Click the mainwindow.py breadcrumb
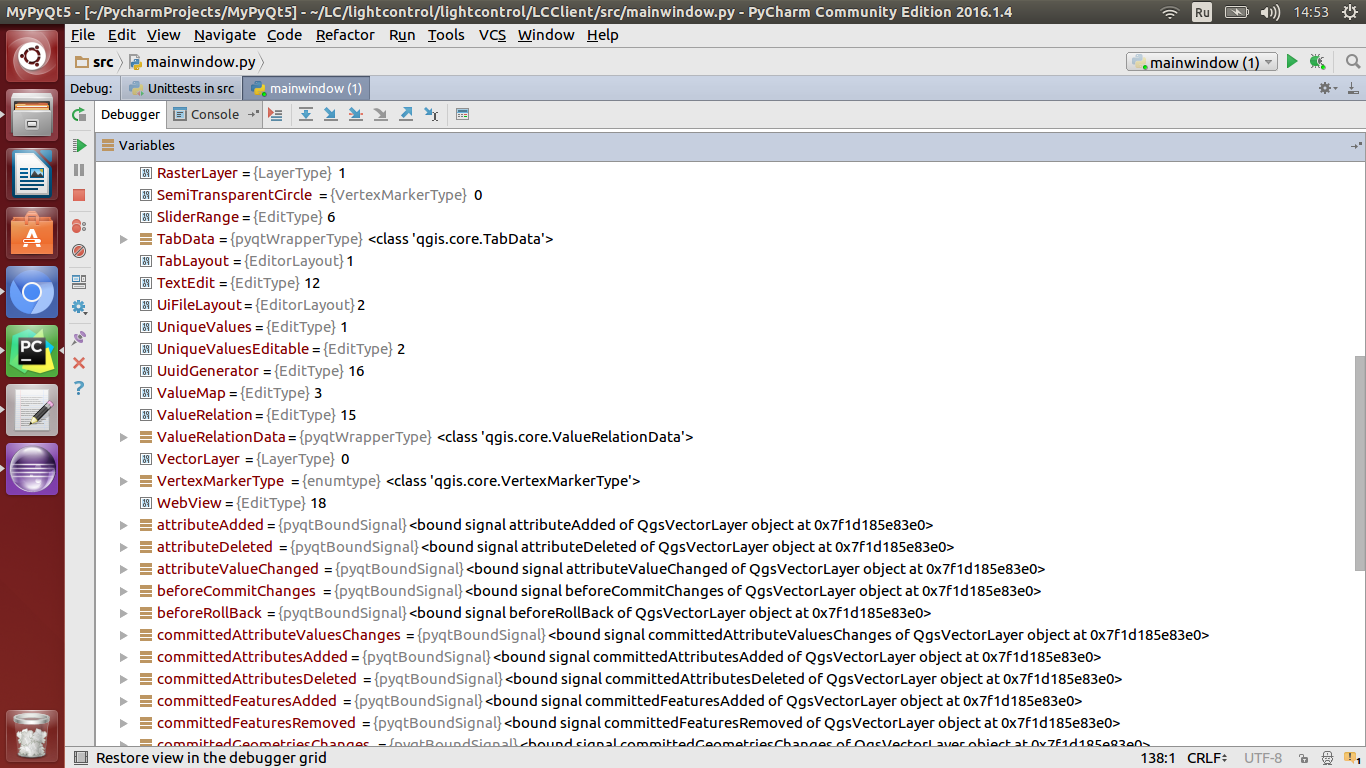This screenshot has width=1366, height=768. coord(194,62)
